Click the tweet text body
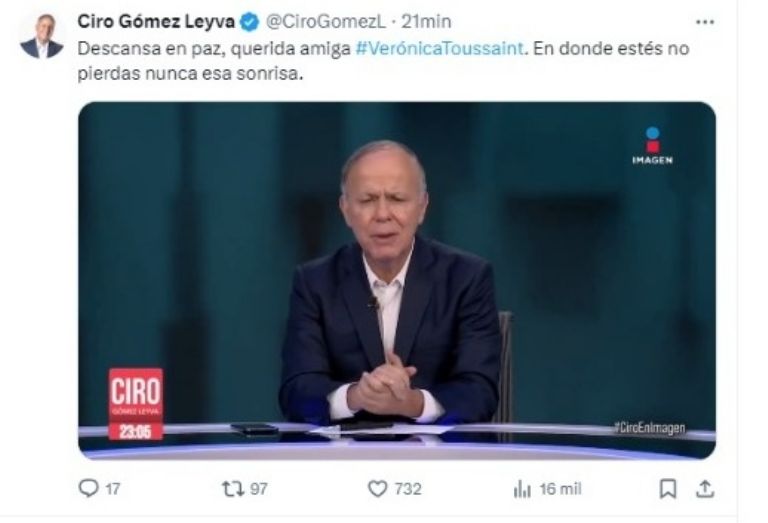Viewport: 768px width, 523px height. 383,61
